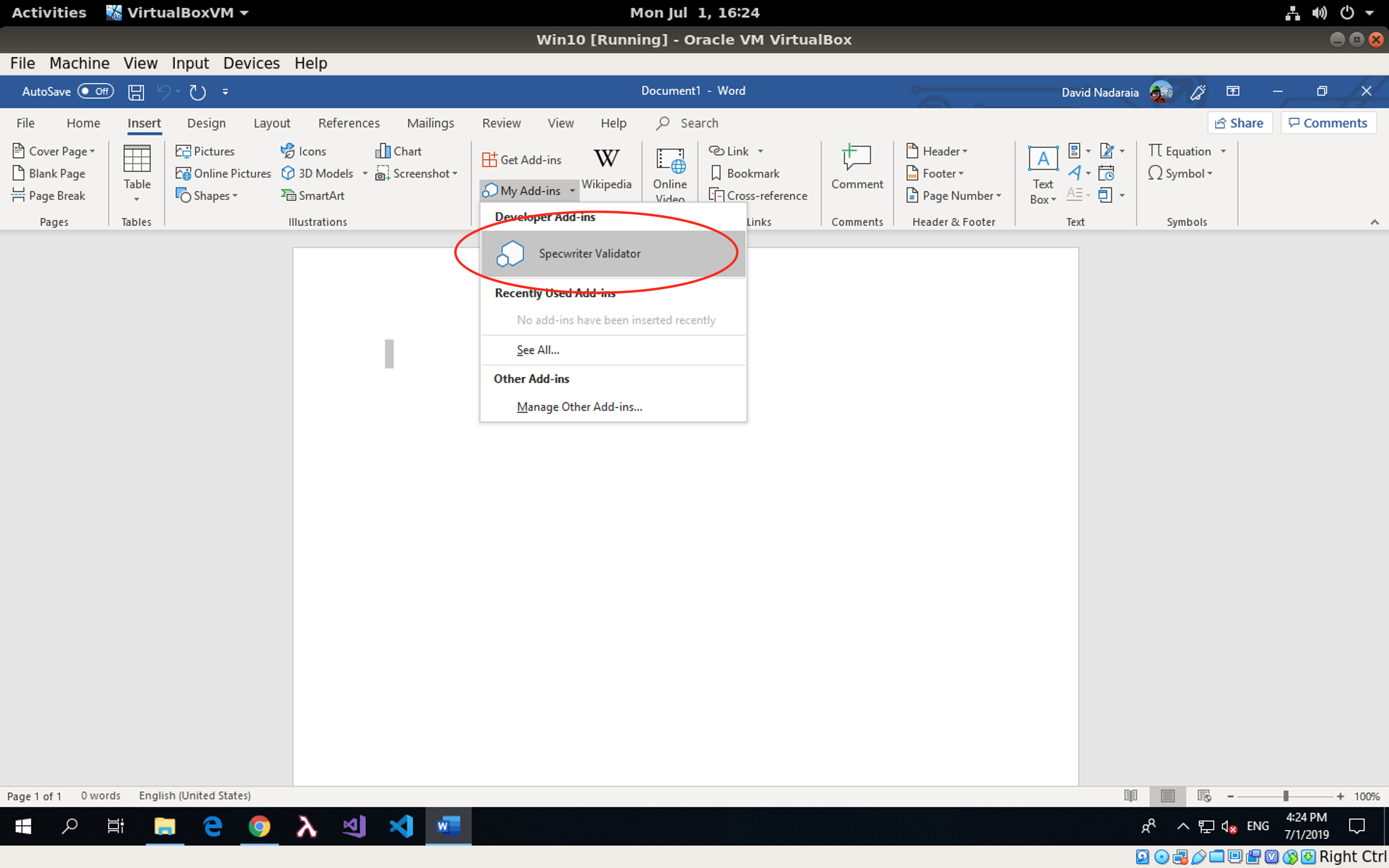Open the Layout ribbon tab
Image resolution: width=1389 pixels, height=868 pixels.
pyautogui.click(x=272, y=123)
